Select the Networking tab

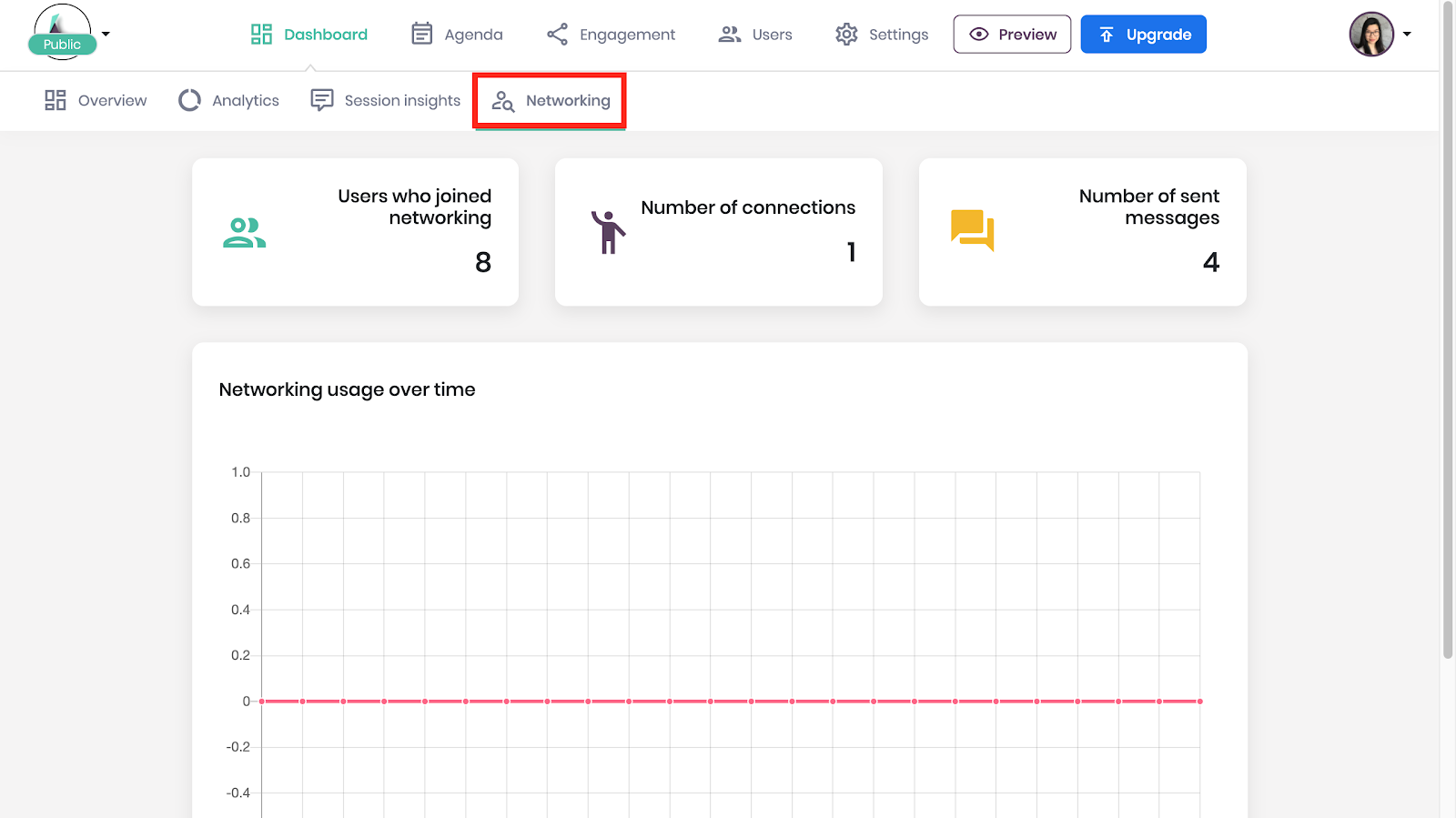550,100
